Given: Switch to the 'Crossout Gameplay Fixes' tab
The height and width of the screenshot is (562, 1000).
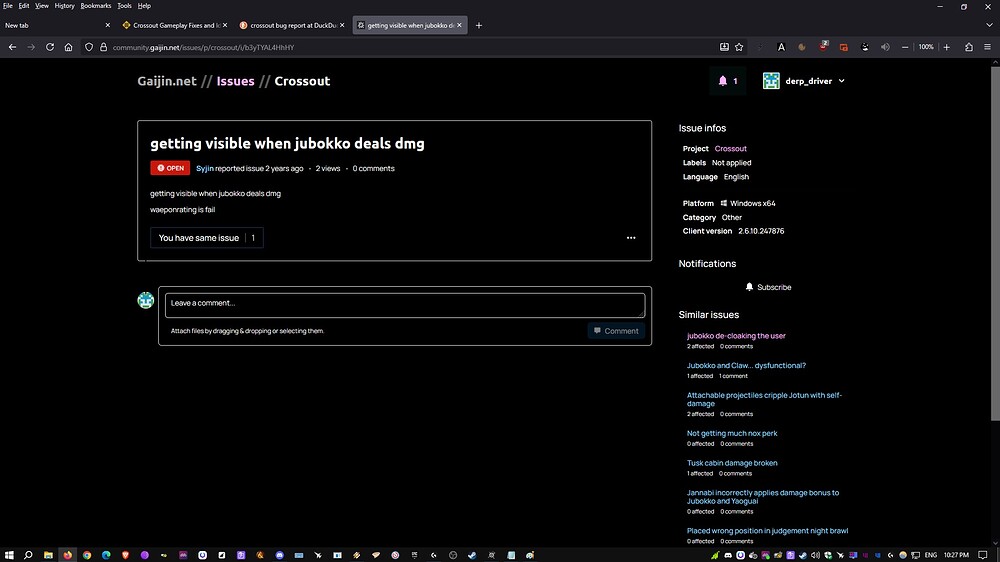Looking at the screenshot, I should tap(168, 25).
